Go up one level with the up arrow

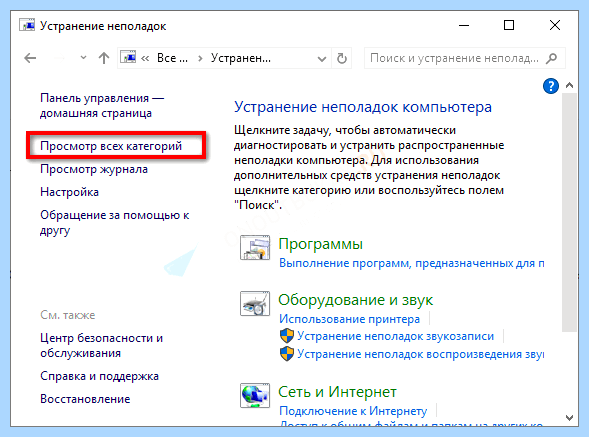(104, 58)
